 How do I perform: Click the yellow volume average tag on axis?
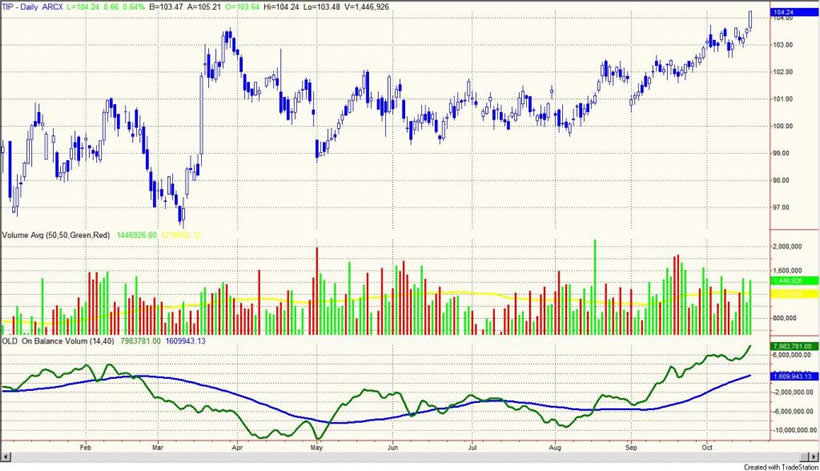tap(794, 294)
